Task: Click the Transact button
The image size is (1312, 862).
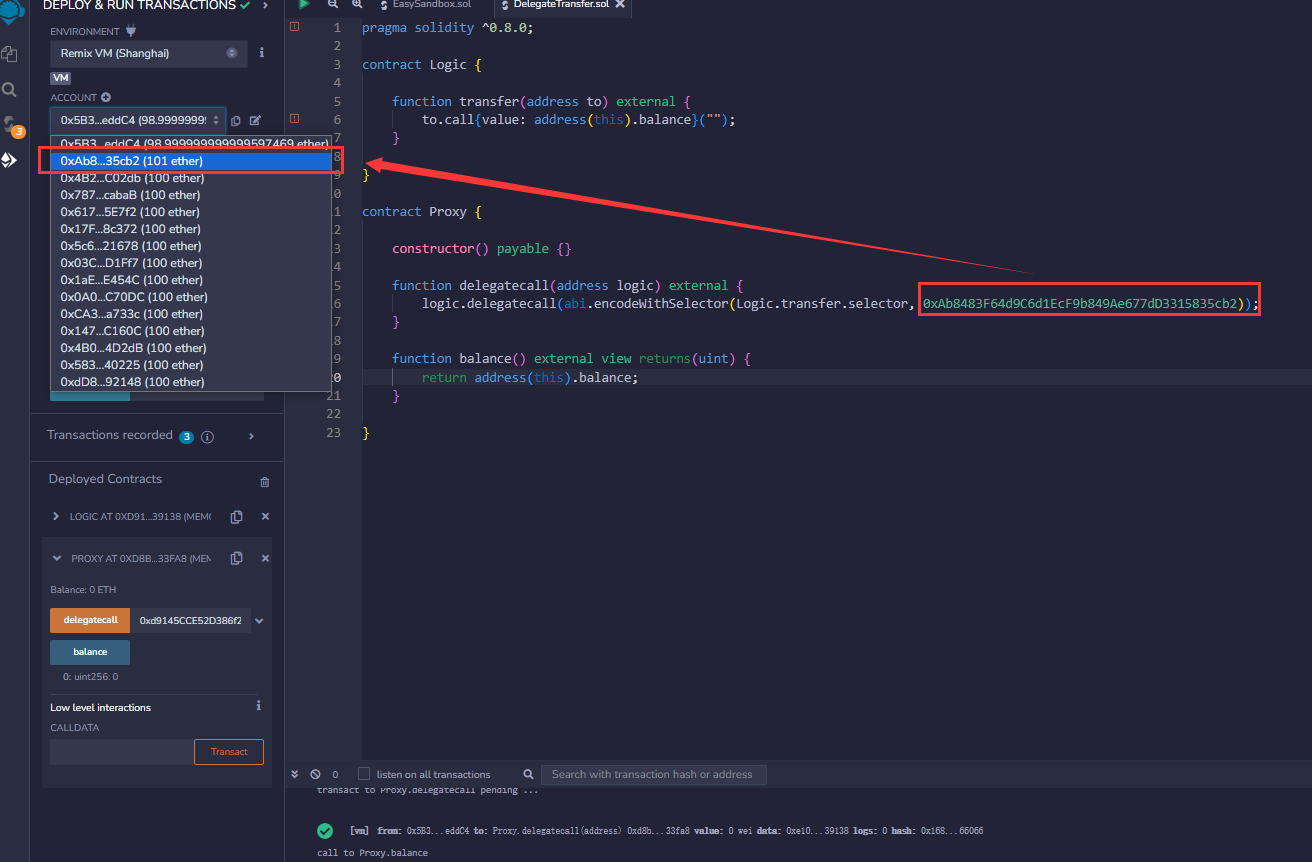Action: point(229,752)
